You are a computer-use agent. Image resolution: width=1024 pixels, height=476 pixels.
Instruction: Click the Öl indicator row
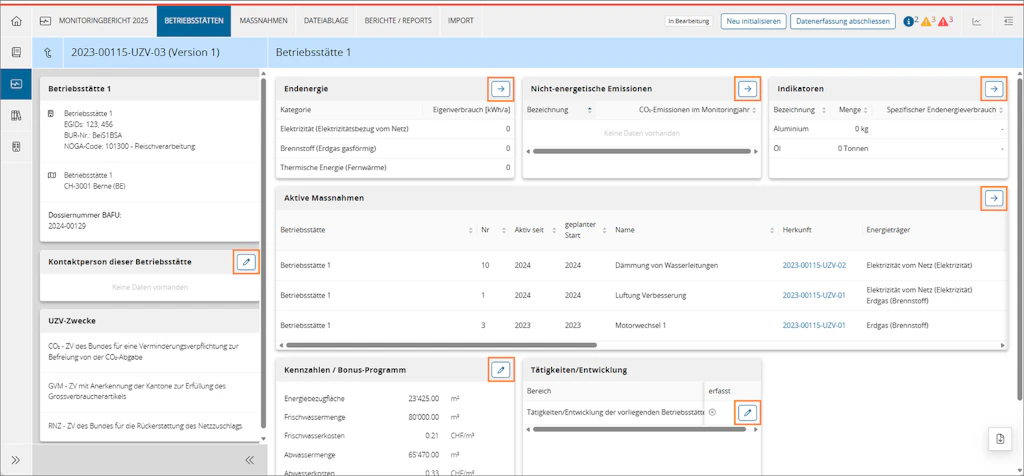[888, 149]
